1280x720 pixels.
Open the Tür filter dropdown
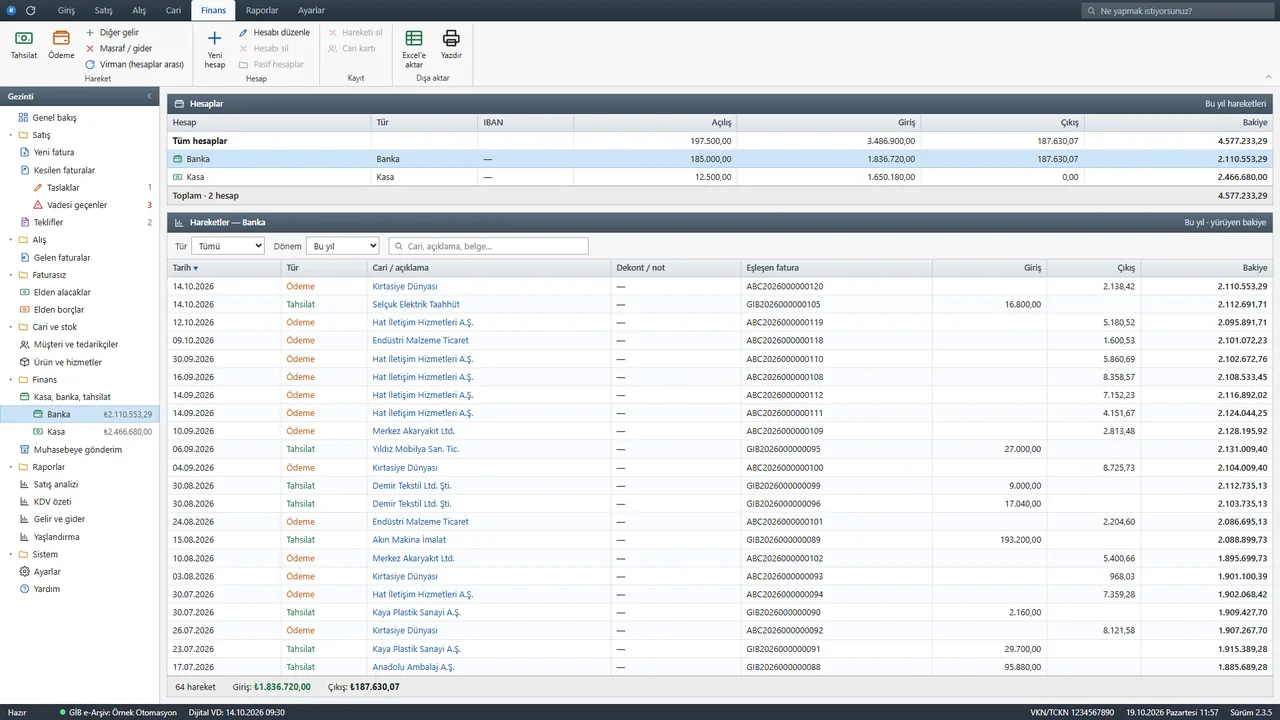point(228,246)
